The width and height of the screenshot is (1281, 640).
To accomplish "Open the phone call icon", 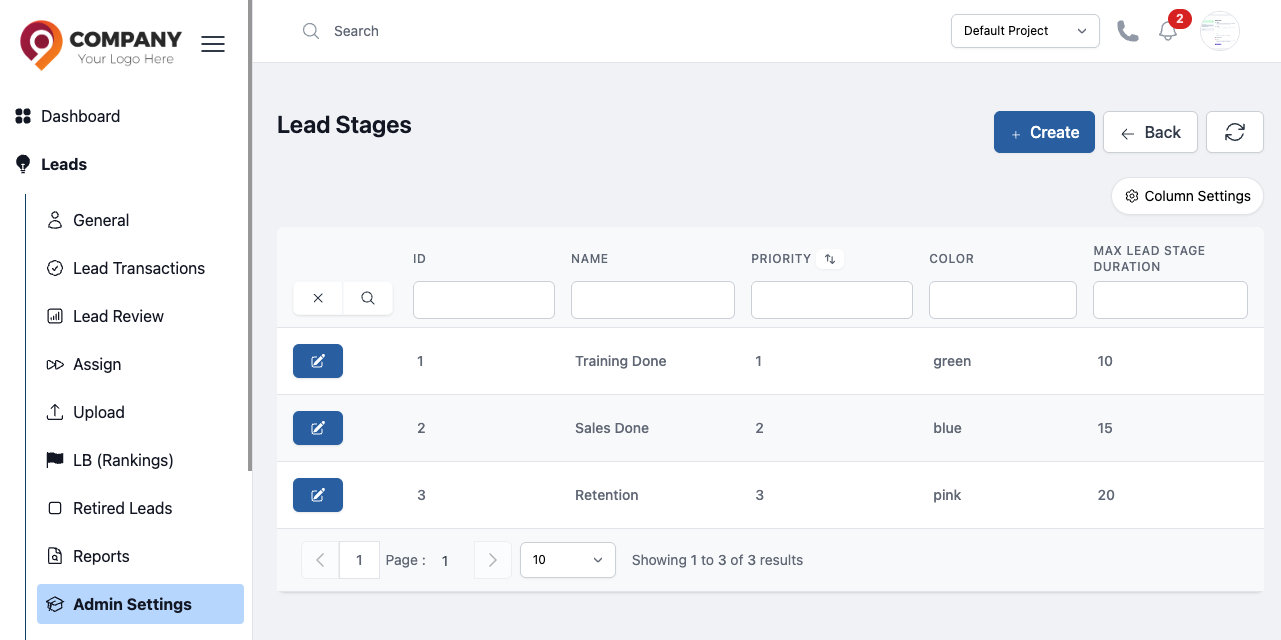I will pyautogui.click(x=1128, y=31).
